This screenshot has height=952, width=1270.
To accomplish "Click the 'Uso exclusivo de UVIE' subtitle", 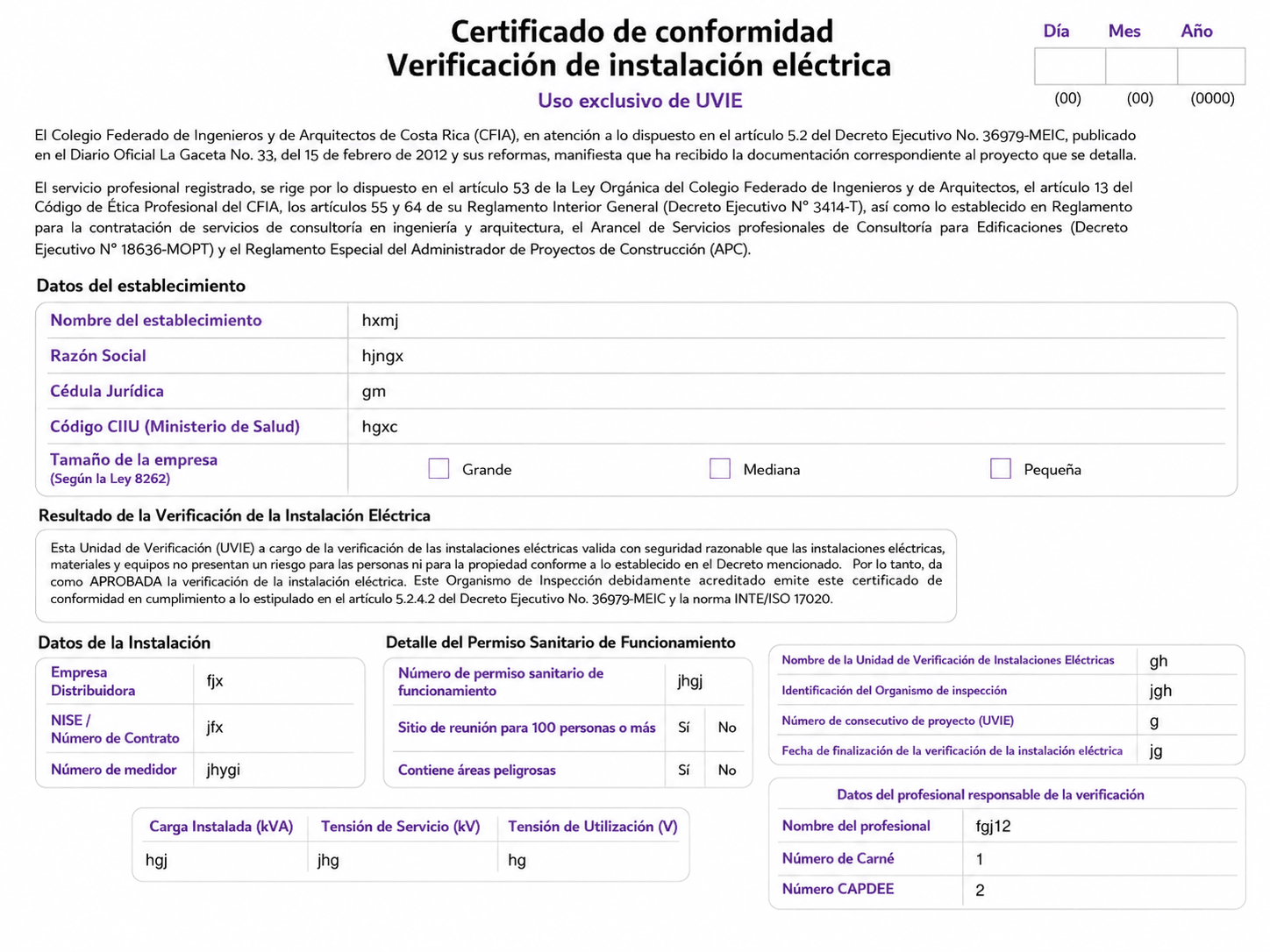I will coord(640,101).
